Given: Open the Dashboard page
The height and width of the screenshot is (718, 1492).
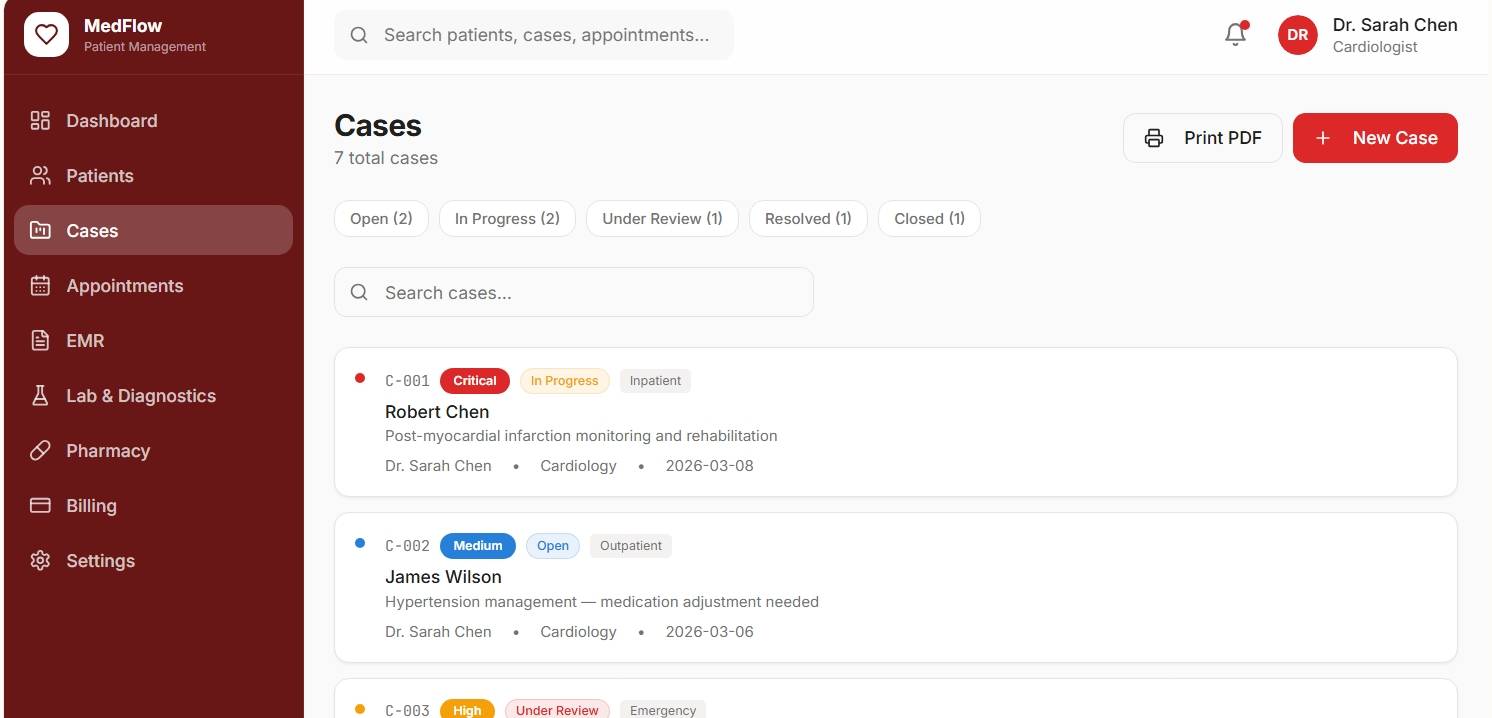Looking at the screenshot, I should (153, 121).
